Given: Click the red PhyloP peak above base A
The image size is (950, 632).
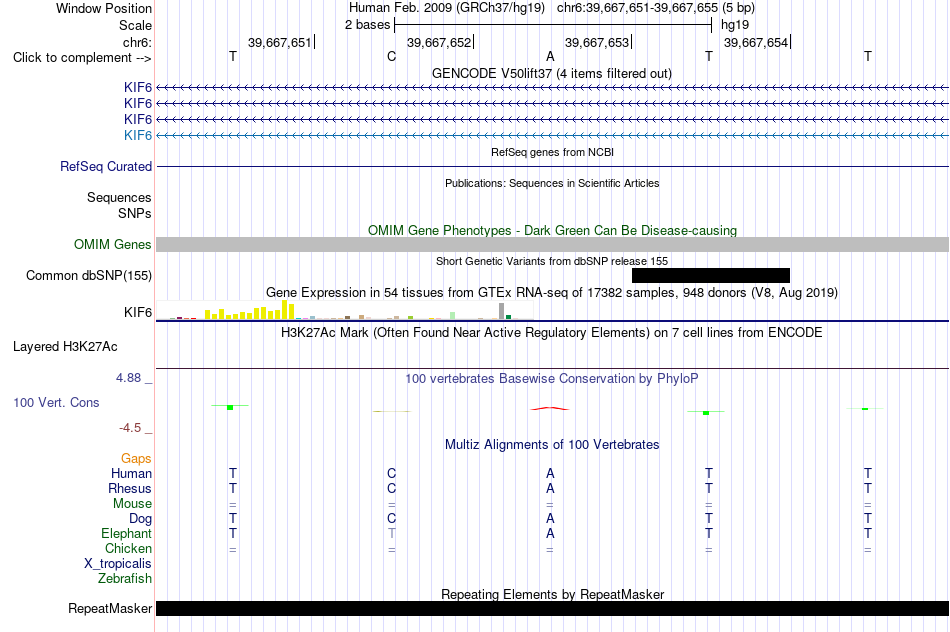Looking at the screenshot, I should (x=550, y=408).
